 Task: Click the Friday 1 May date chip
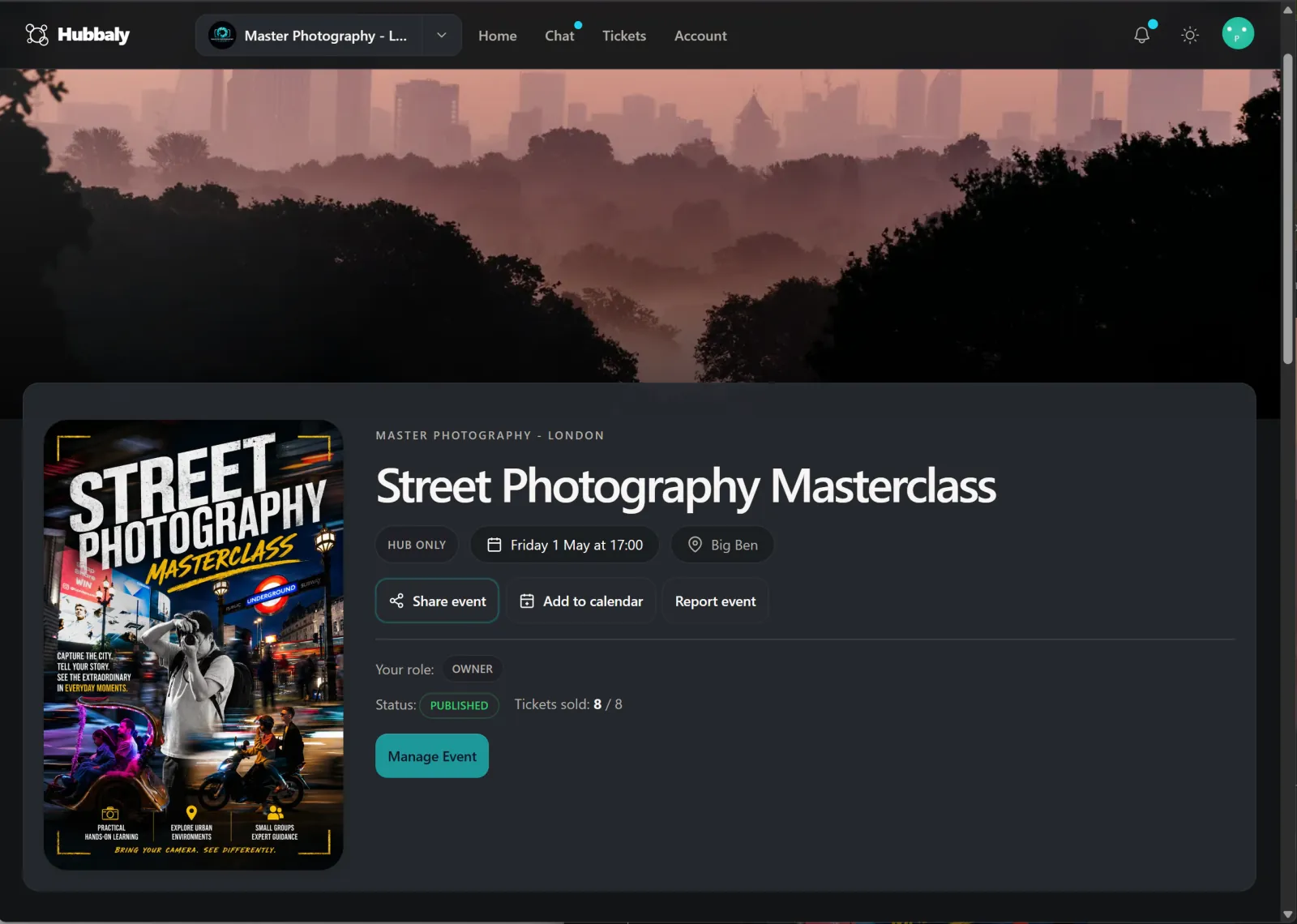(x=564, y=545)
